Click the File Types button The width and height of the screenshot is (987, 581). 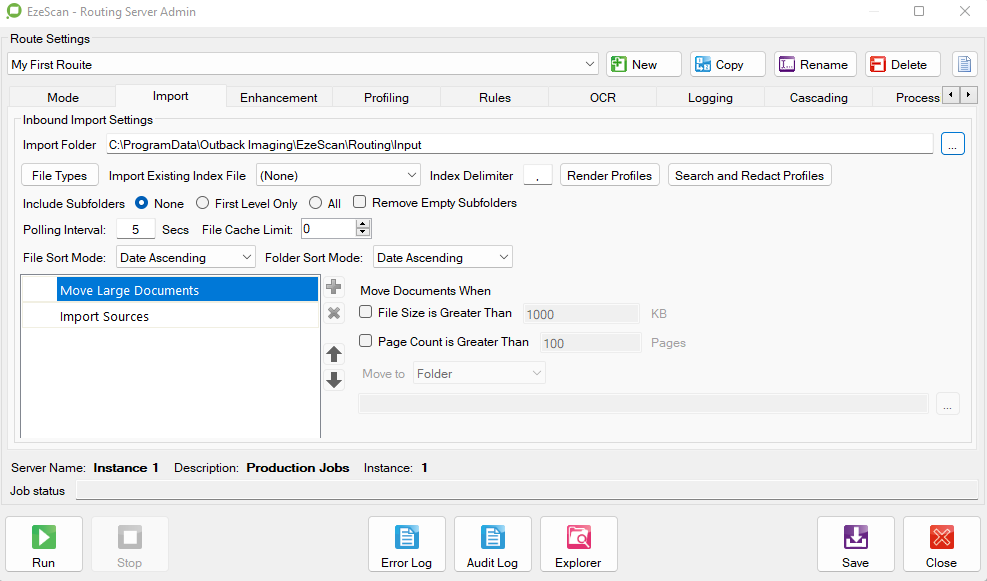click(x=60, y=175)
